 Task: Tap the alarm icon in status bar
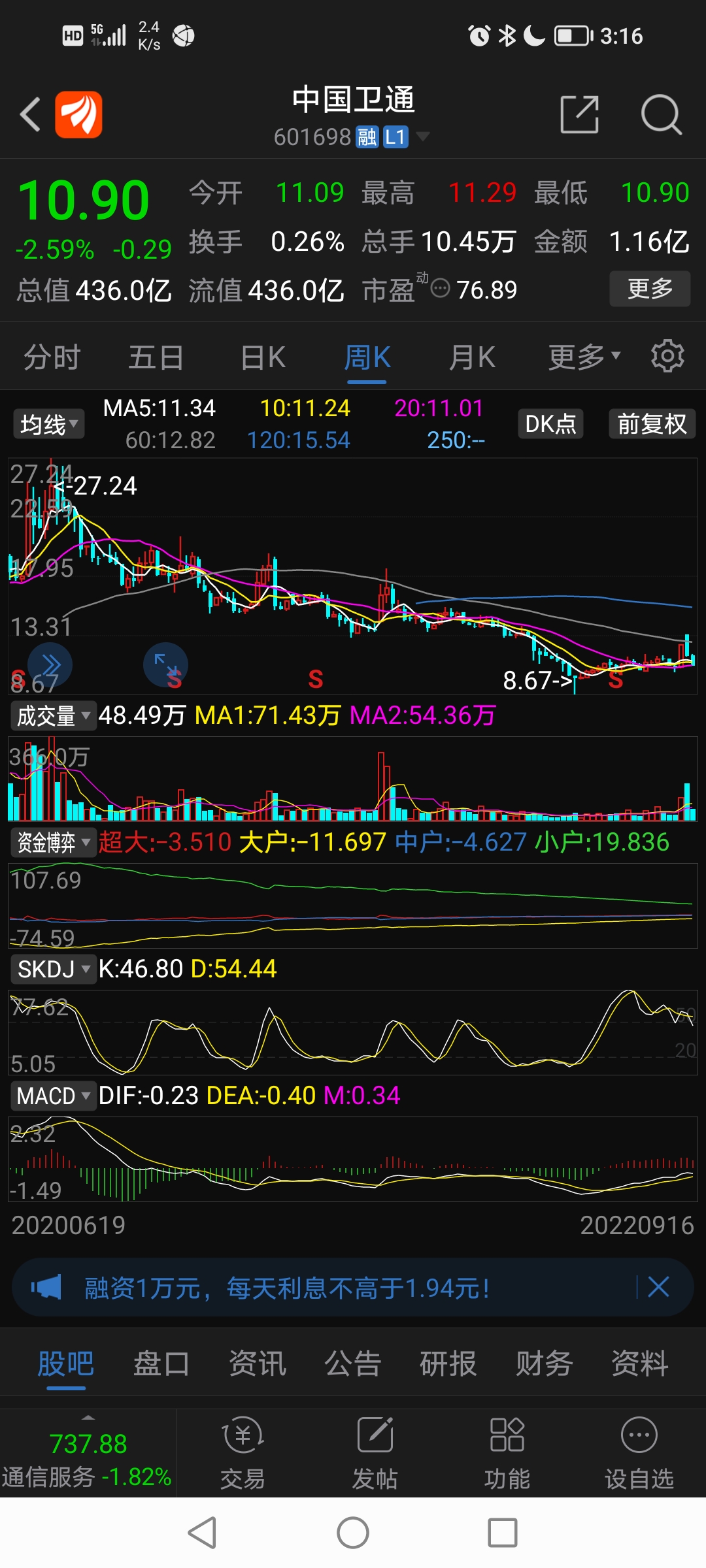479,36
